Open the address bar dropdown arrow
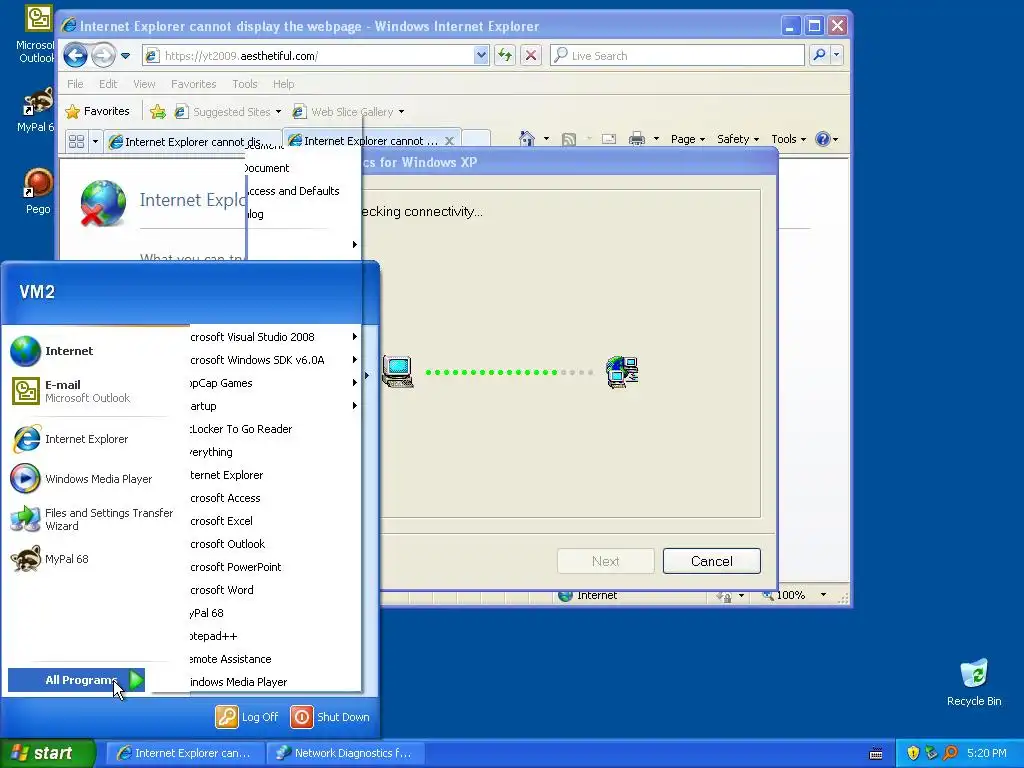 pyautogui.click(x=481, y=56)
